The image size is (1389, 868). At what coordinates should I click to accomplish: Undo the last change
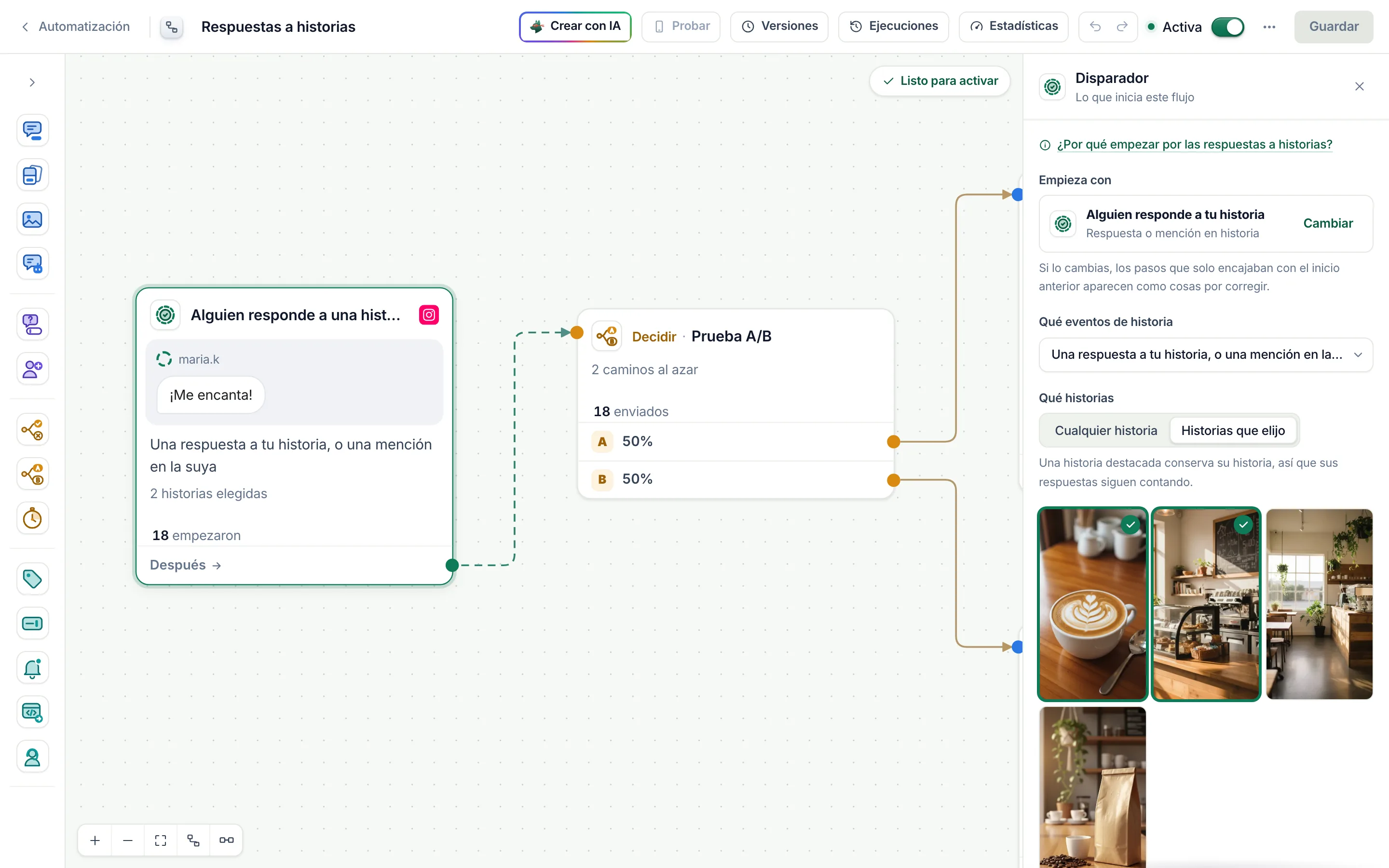coord(1095,27)
